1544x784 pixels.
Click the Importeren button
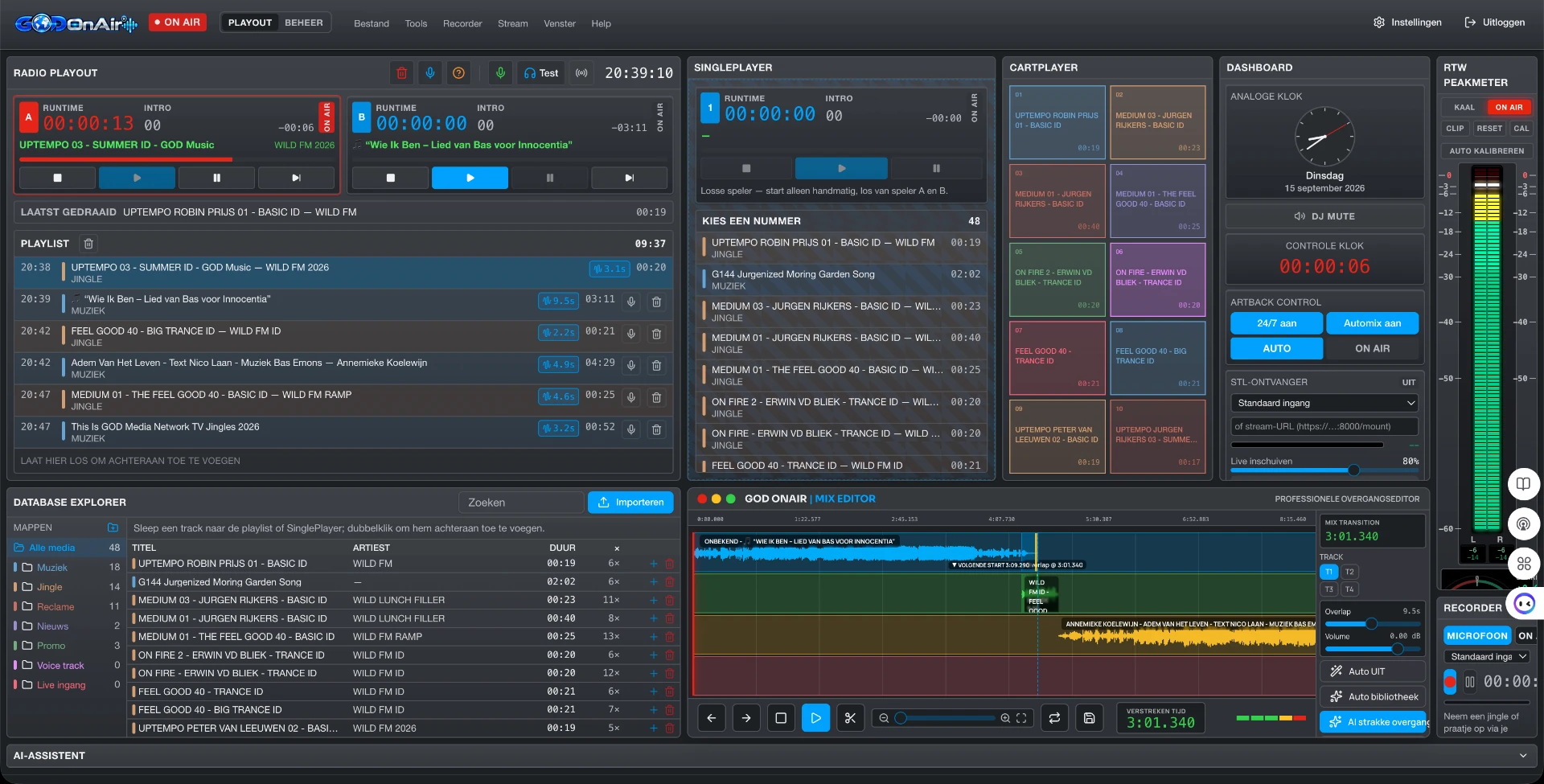[630, 503]
